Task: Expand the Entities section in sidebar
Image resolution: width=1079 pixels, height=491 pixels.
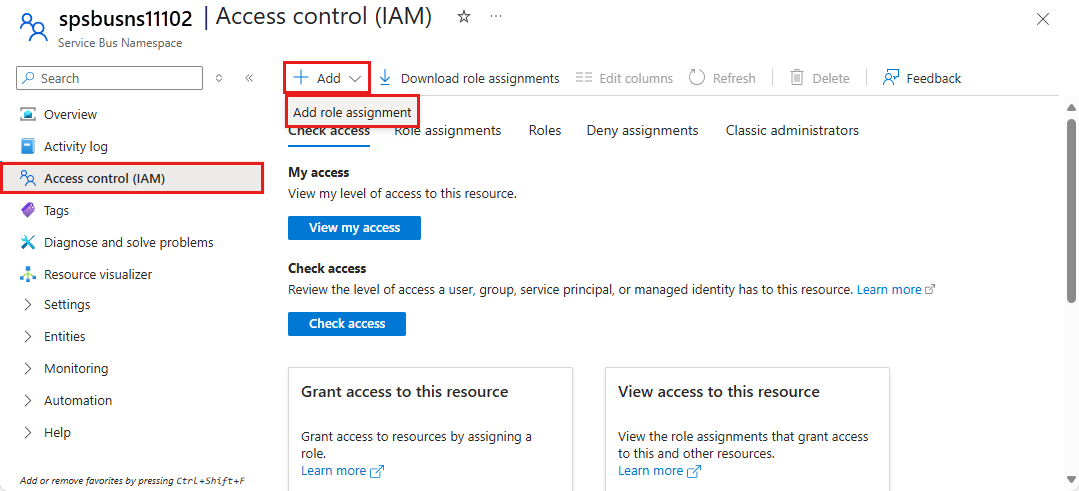Action: [x=64, y=336]
